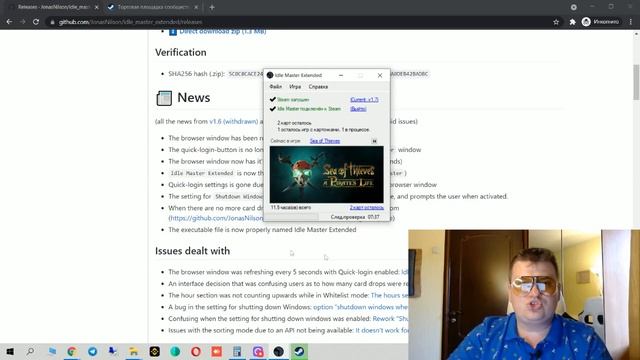Open the Chrome three-dot menu
This screenshot has width=640, height=360.
coord(631,22)
